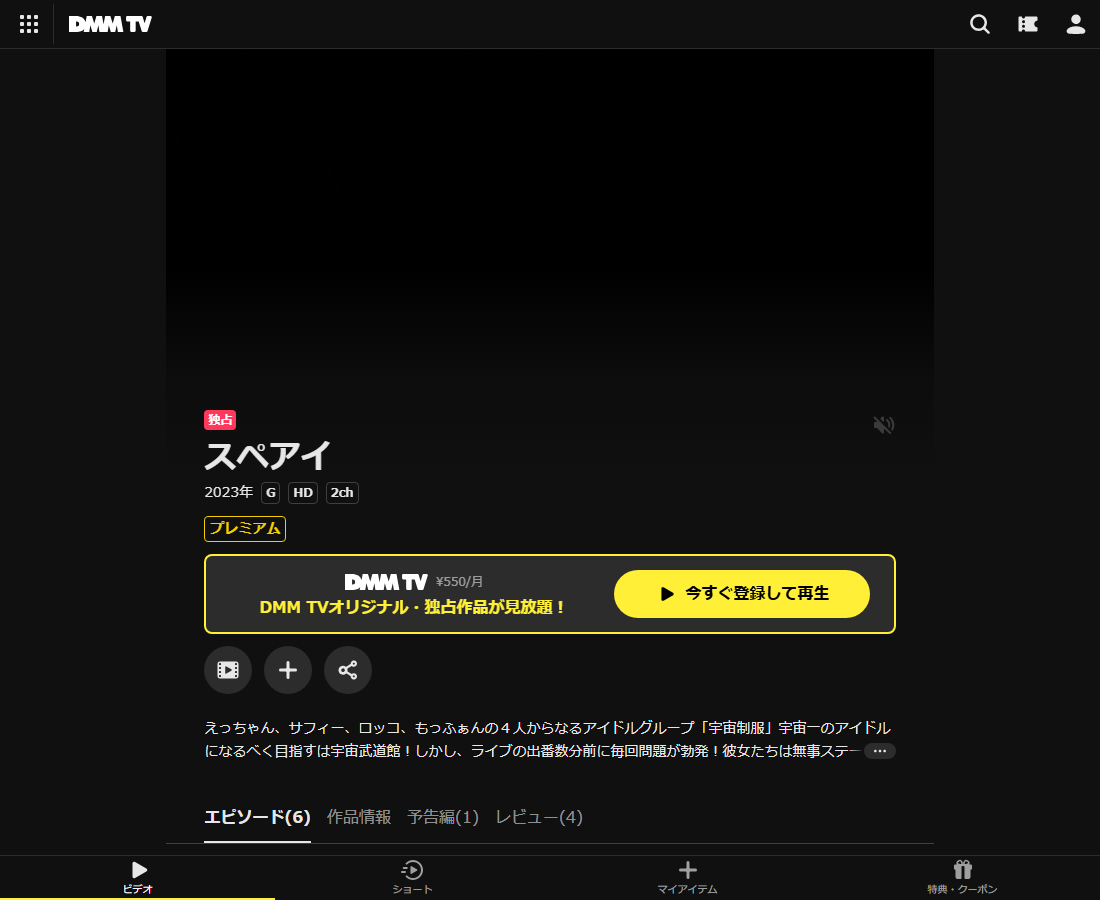Open 特典・クーポン in bottom navigation

pyautogui.click(x=962, y=877)
